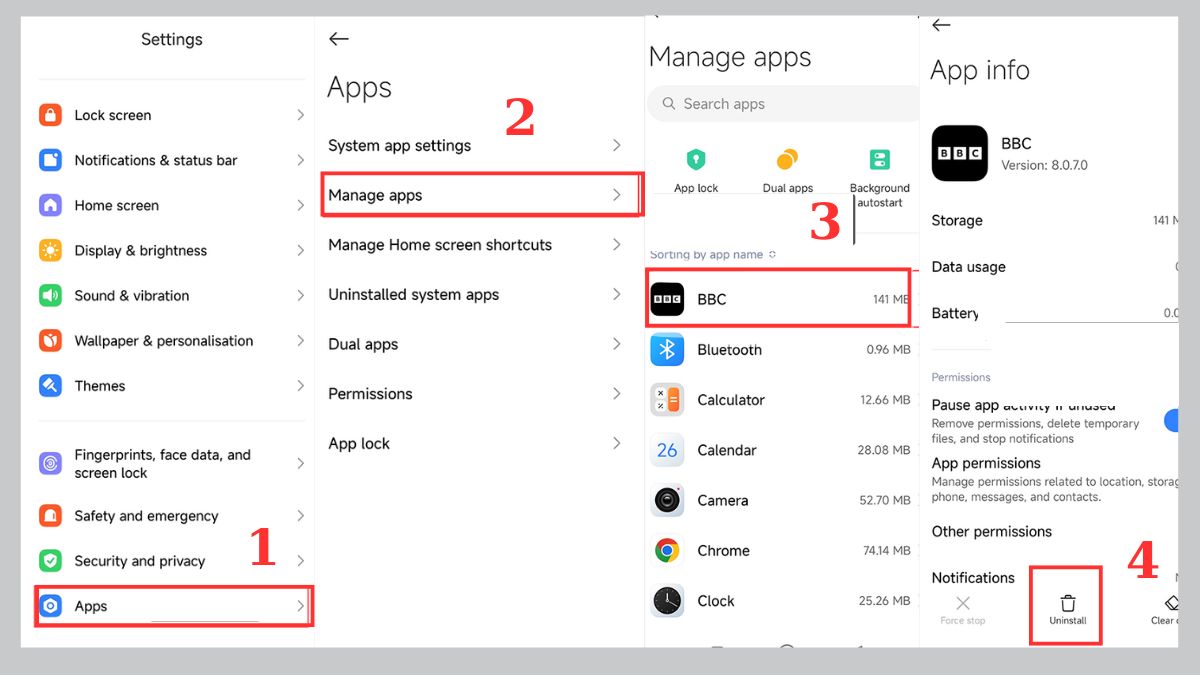Open the App lock shortcut icon
The image size is (1200, 675).
tap(696, 160)
